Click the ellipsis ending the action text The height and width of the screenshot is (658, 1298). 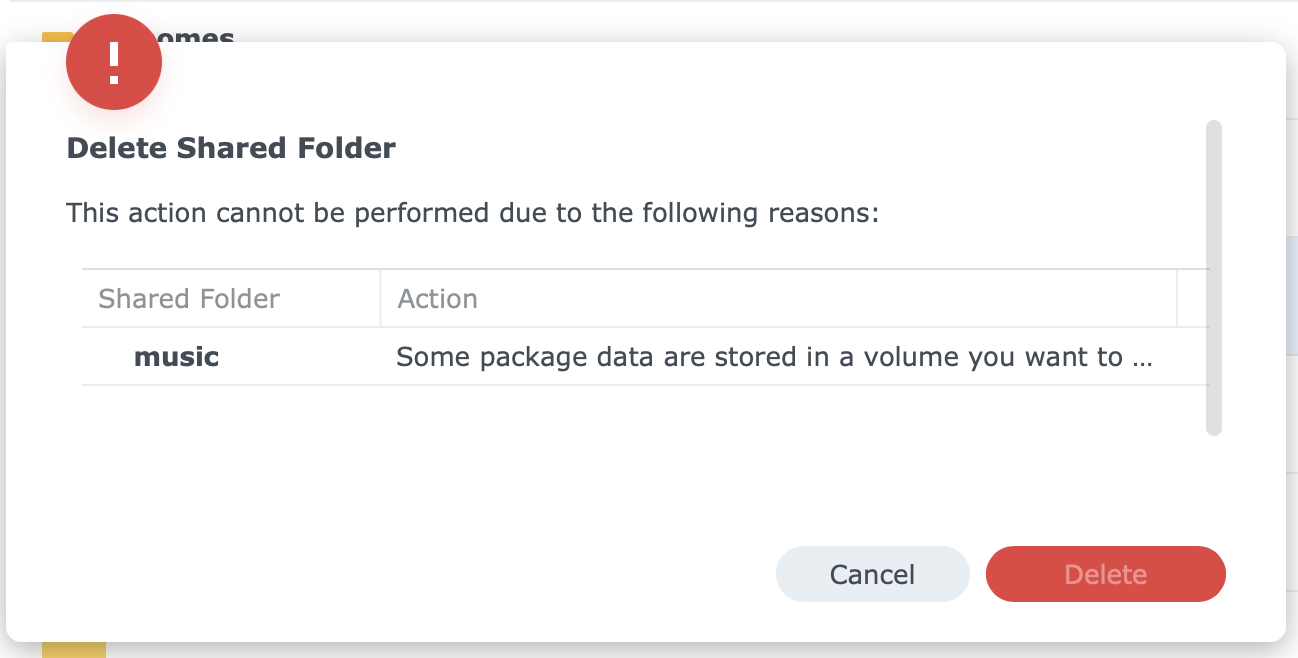(1143, 358)
